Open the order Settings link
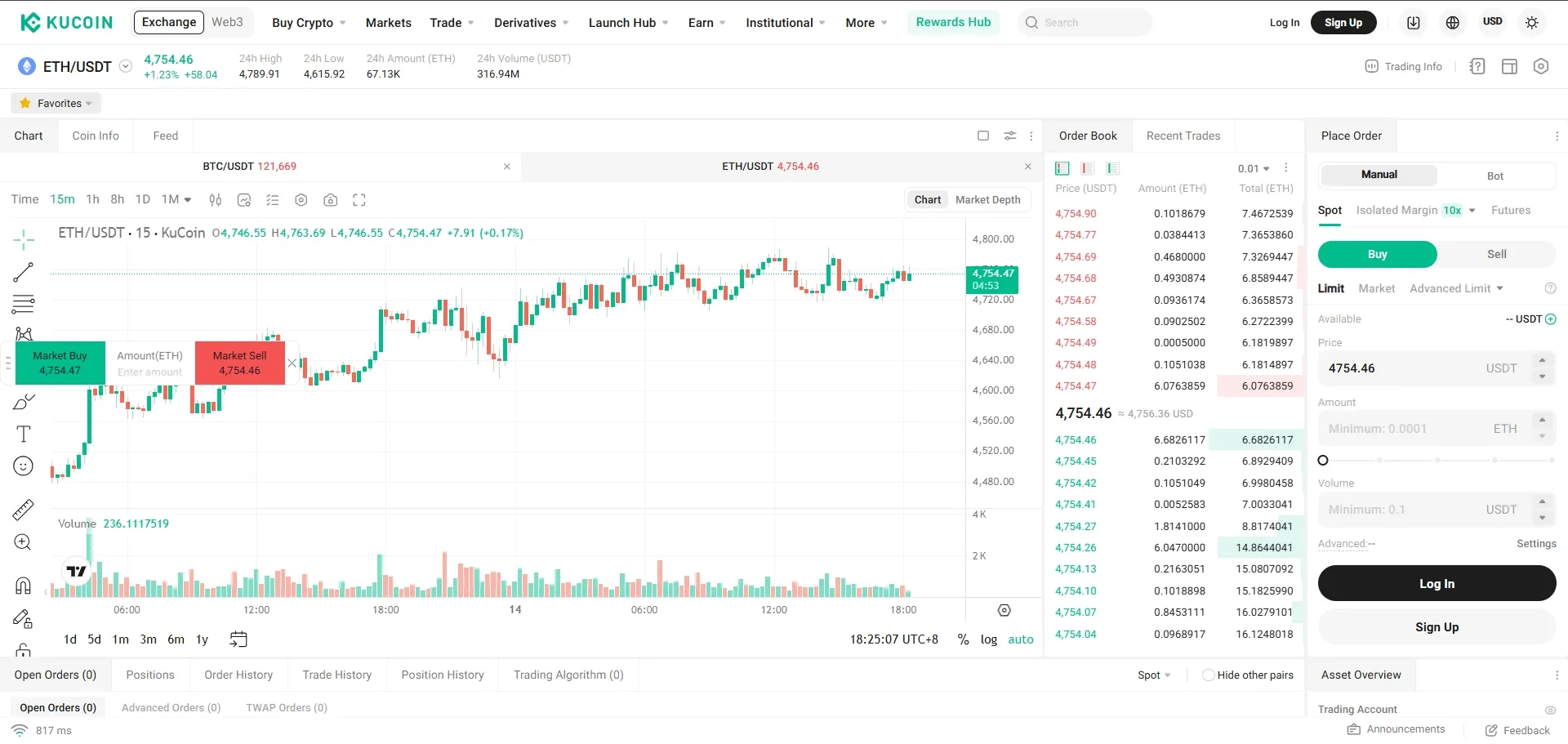This screenshot has height=744, width=1568. (1536, 544)
